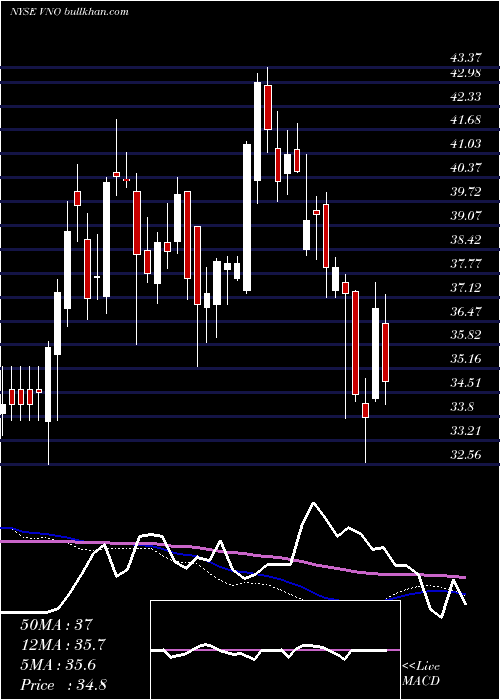Click the 50MA : 37 readout

coord(56,625)
